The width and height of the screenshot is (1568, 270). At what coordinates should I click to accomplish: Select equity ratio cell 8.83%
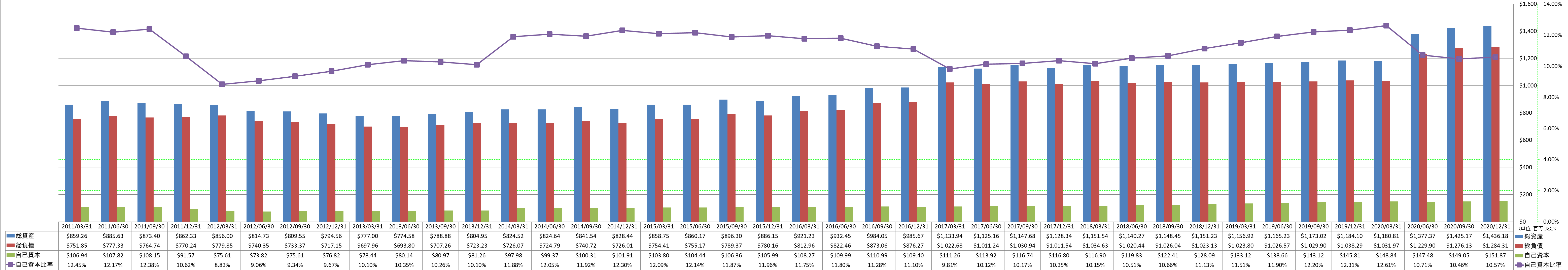(x=222, y=265)
